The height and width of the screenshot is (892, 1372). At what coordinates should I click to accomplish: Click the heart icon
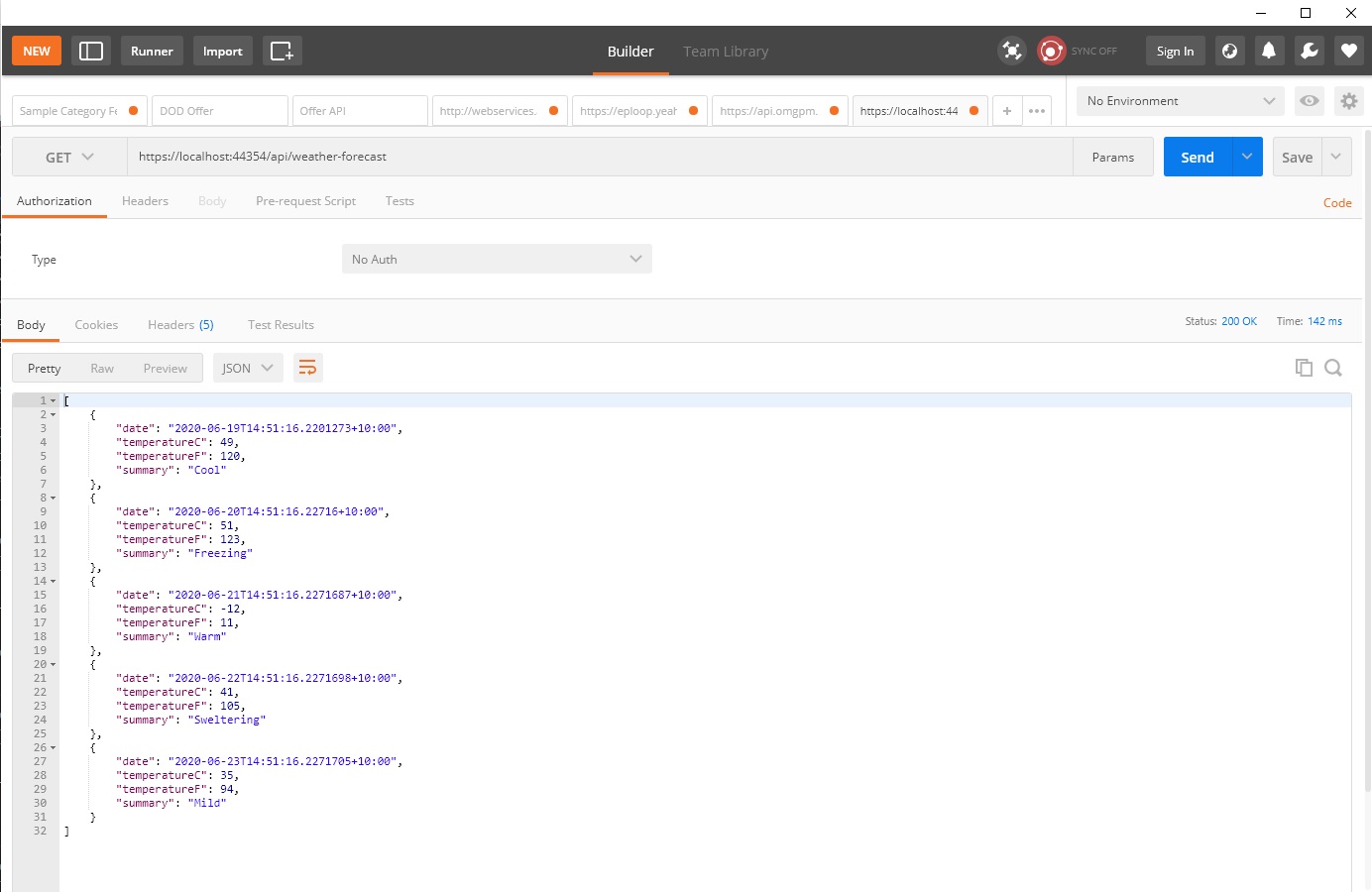(1349, 51)
